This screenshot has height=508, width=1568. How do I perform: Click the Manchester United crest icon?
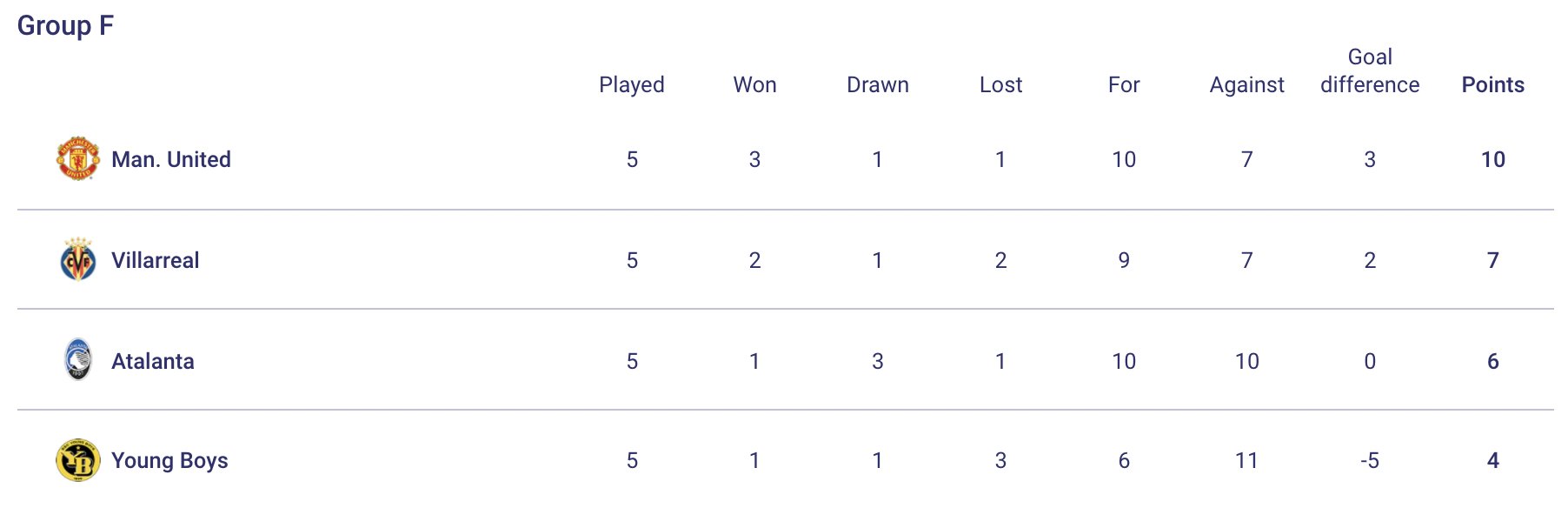tap(77, 158)
